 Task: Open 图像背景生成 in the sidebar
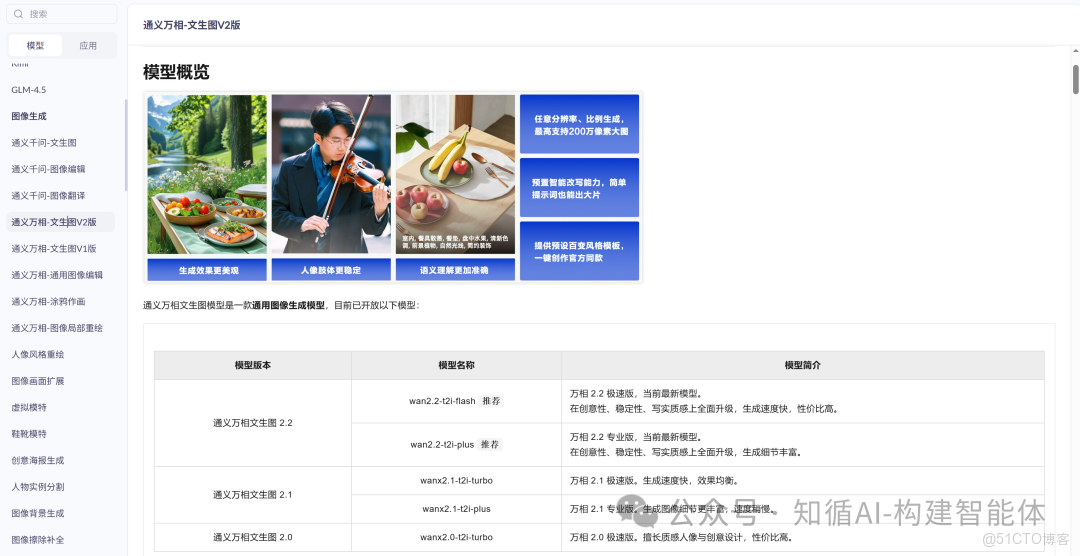tap(38, 513)
